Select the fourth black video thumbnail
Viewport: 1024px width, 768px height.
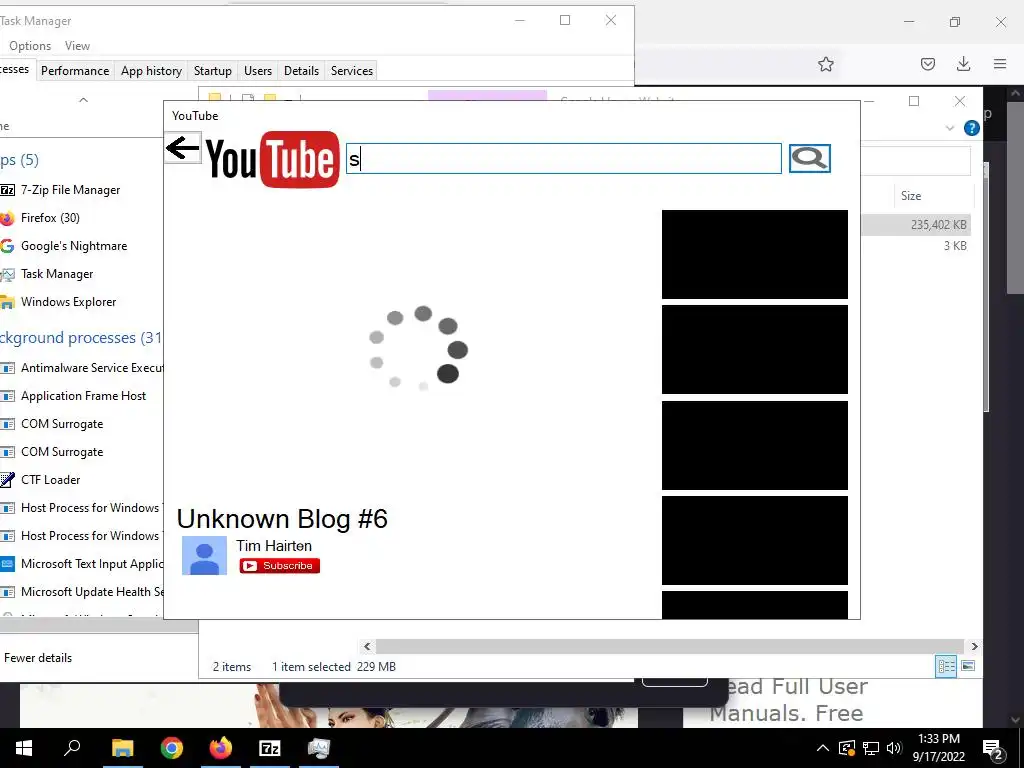click(x=754, y=541)
